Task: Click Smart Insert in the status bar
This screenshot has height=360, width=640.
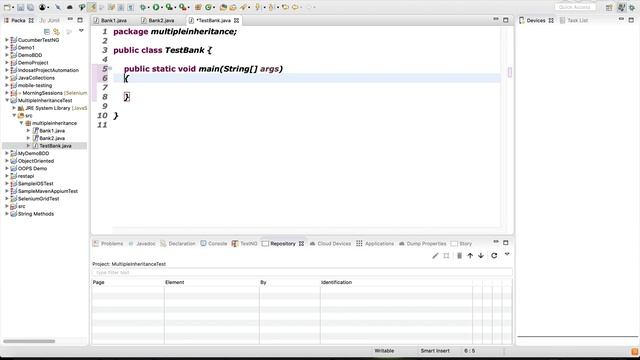Action: point(435,351)
